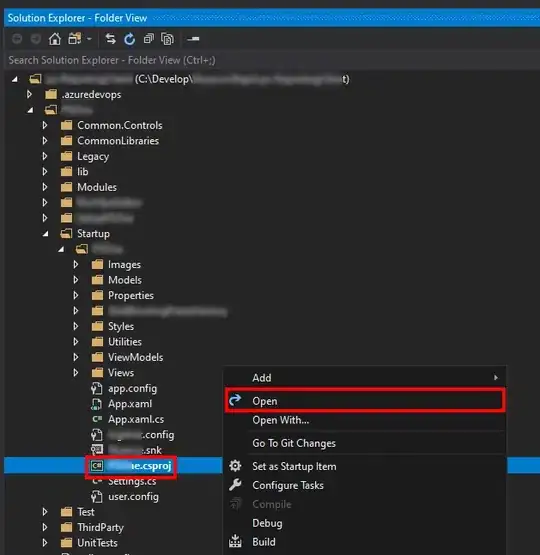Image resolution: width=540 pixels, height=555 pixels.
Task: Toggle the Show All Files icon
Action: point(167,39)
